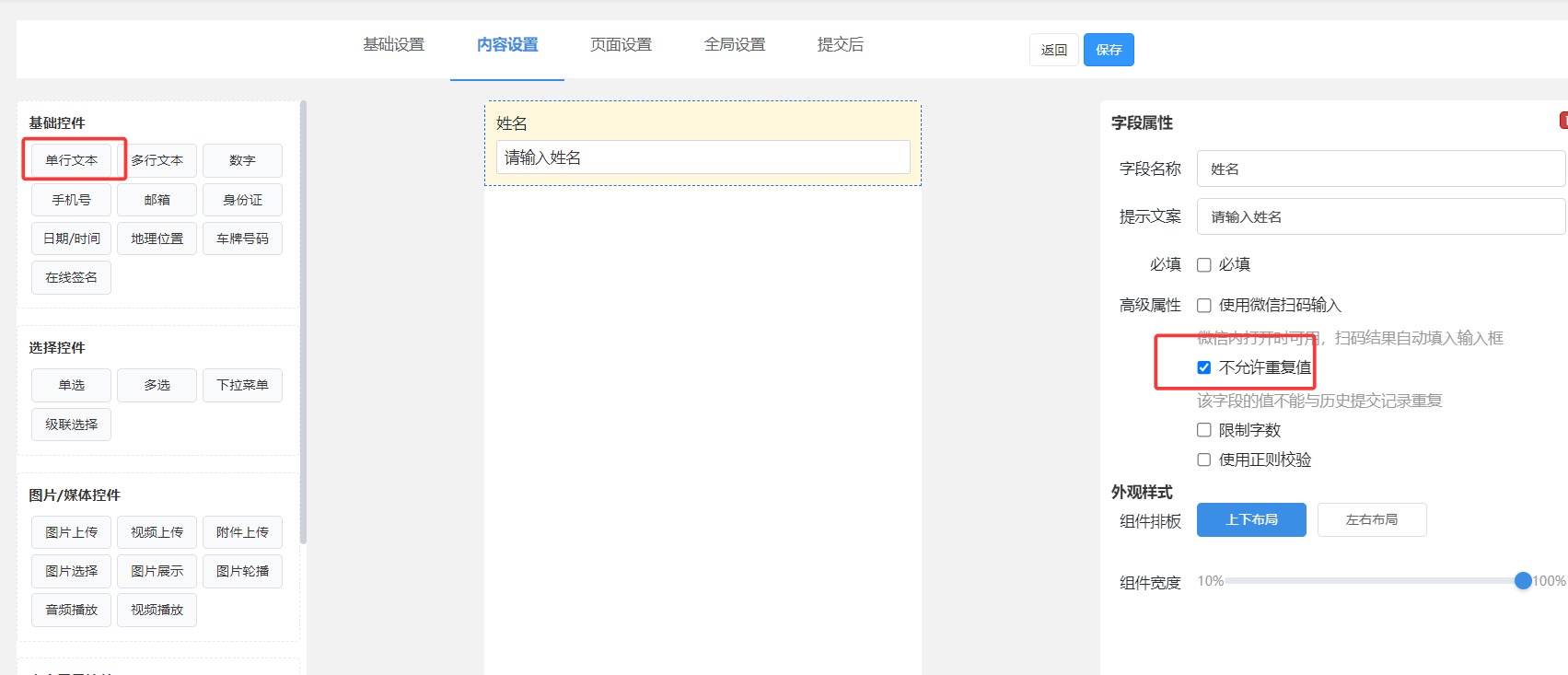
Task: Click the 提示文案 input field
Action: tap(1379, 217)
